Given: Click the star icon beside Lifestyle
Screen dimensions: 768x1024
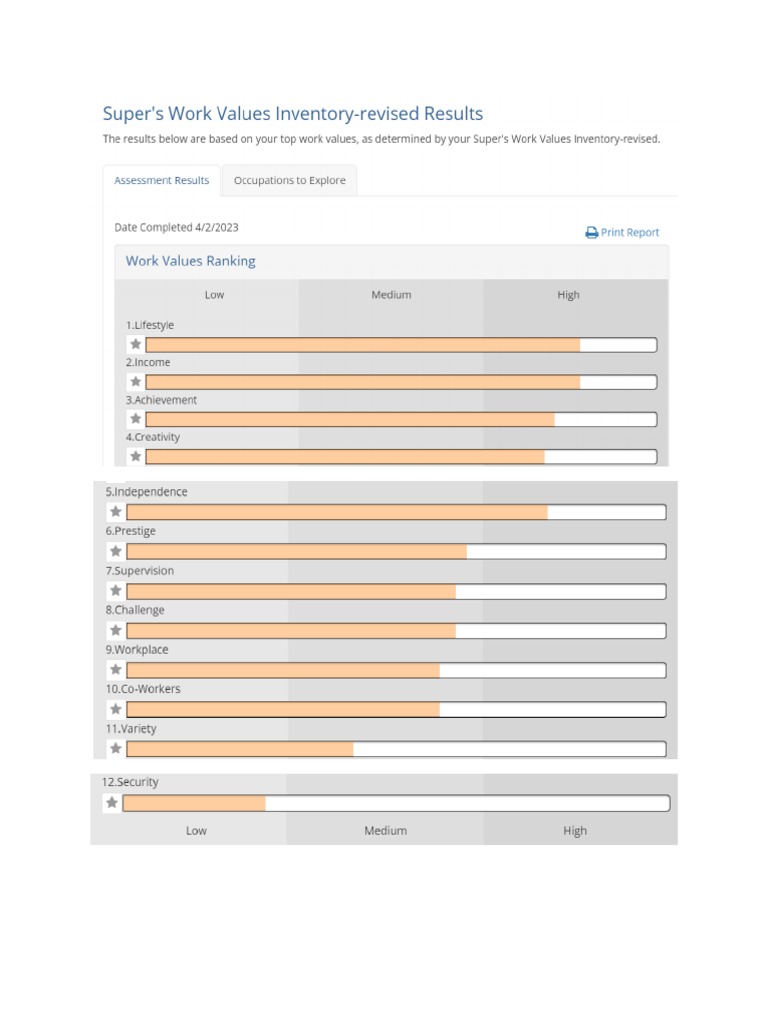Looking at the screenshot, I should pos(136,345).
